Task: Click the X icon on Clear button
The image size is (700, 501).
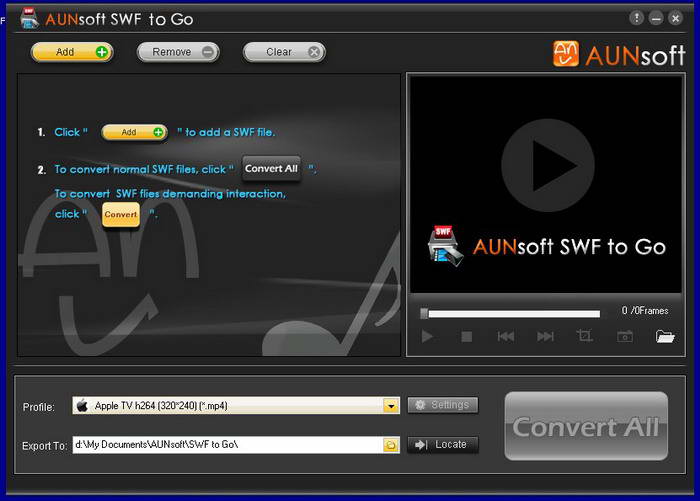Action: pyautogui.click(x=314, y=52)
